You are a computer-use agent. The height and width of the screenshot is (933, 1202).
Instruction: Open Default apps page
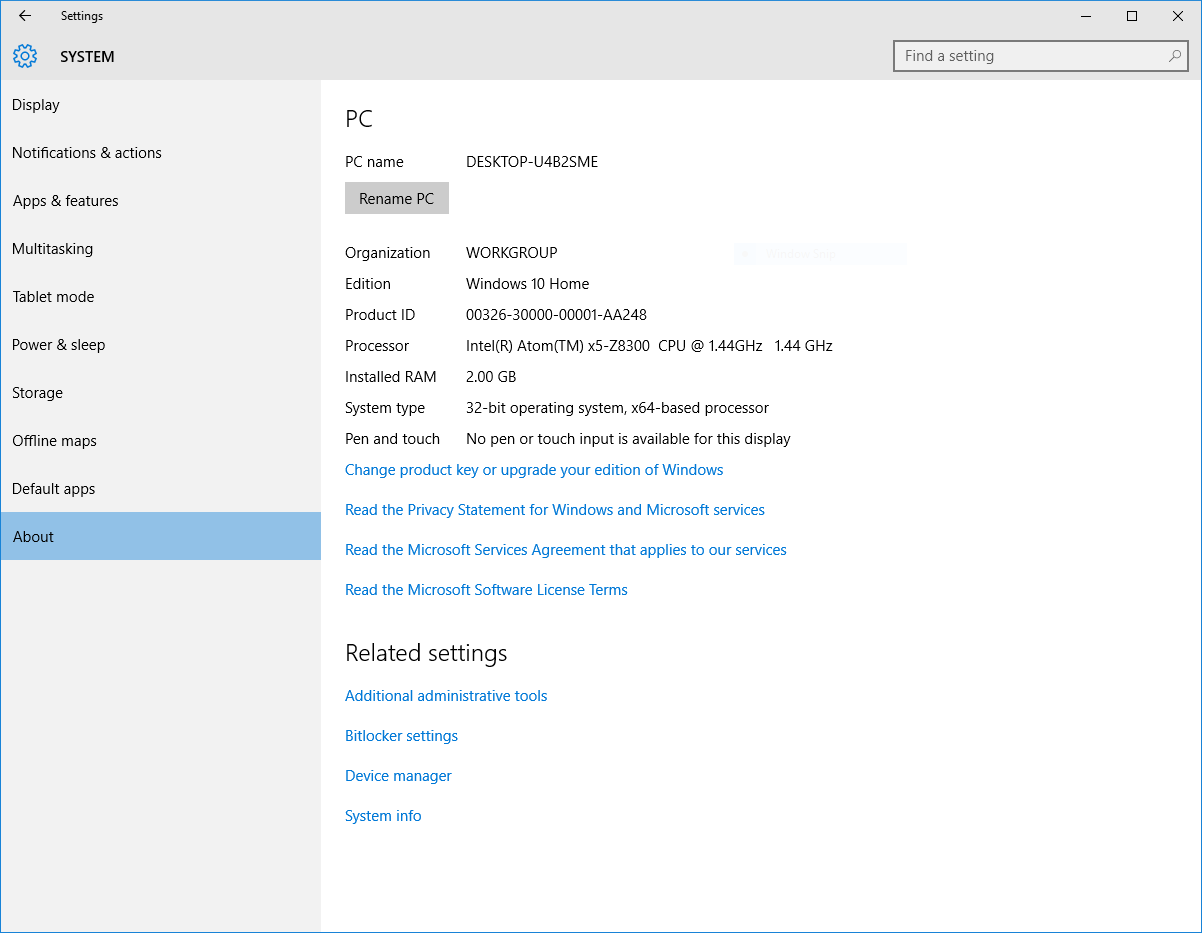point(160,489)
